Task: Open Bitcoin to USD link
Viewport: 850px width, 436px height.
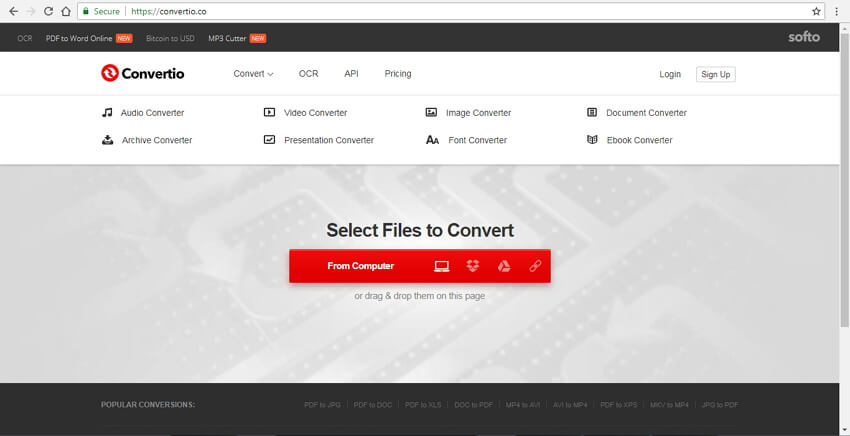Action: [x=170, y=39]
